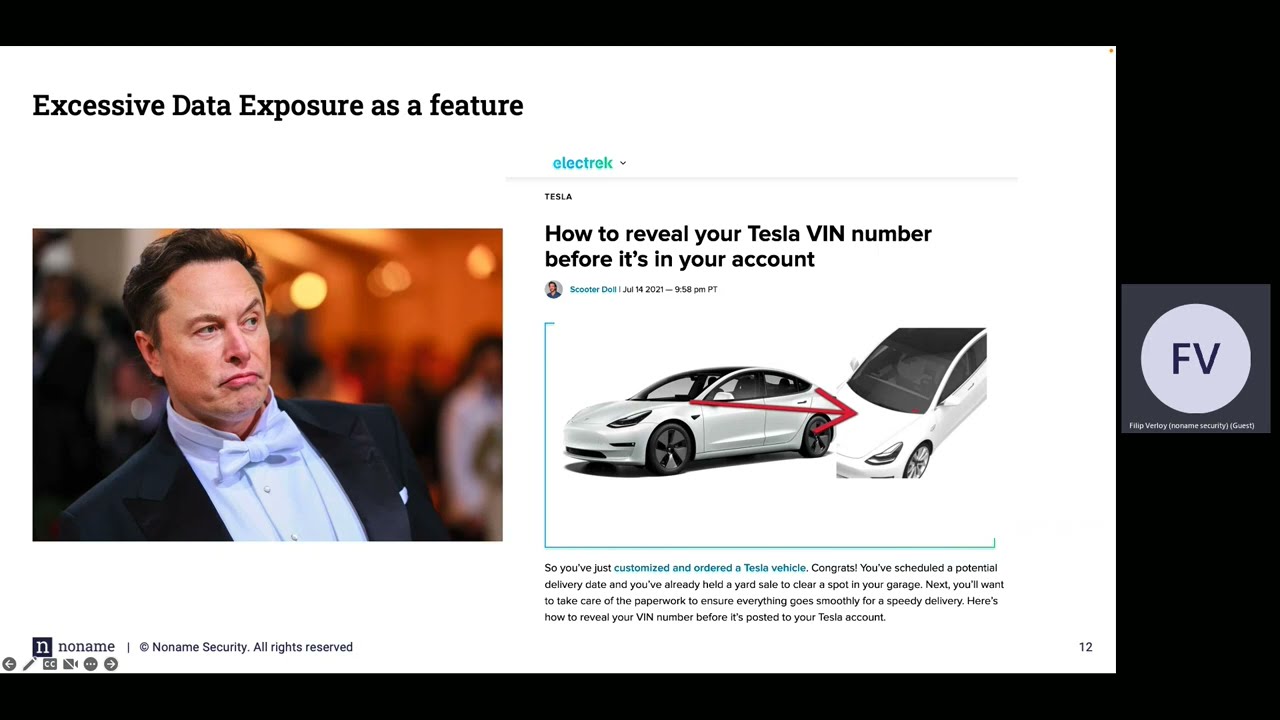Advance to the next slide arrow
The height and width of the screenshot is (720, 1280).
click(x=111, y=664)
